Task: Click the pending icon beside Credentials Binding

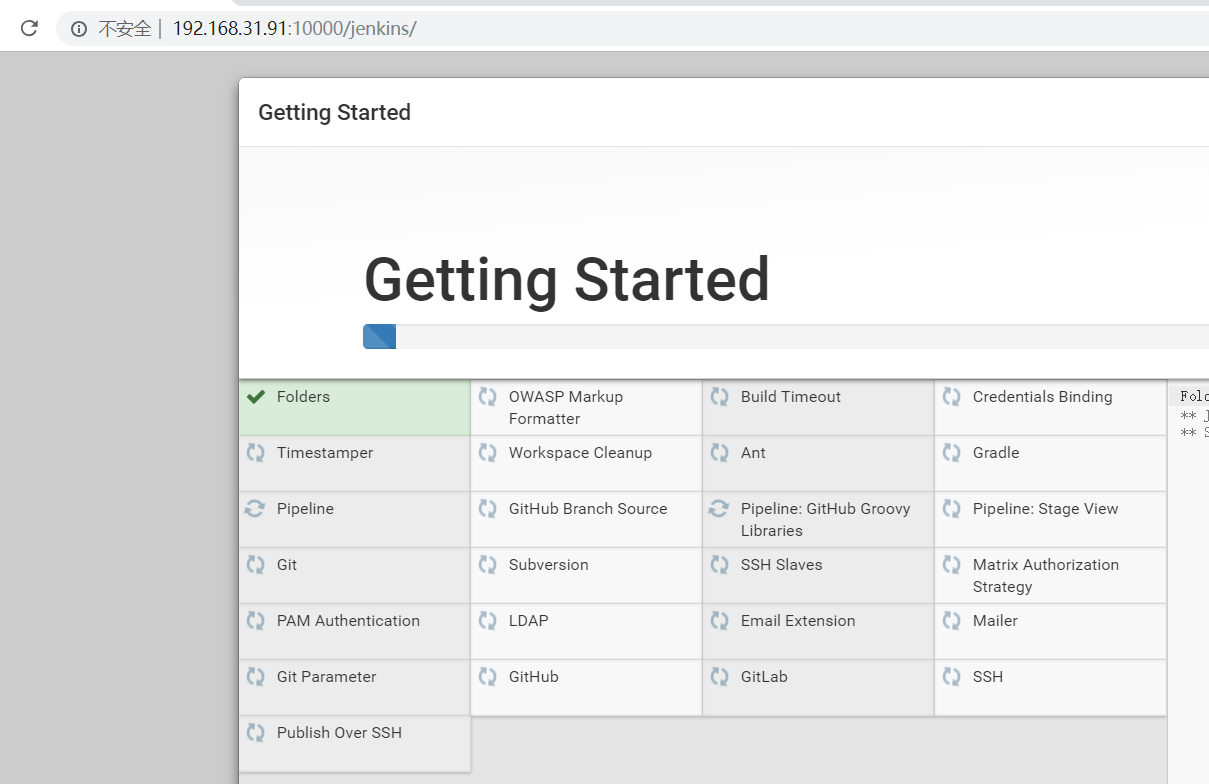Action: tap(952, 397)
